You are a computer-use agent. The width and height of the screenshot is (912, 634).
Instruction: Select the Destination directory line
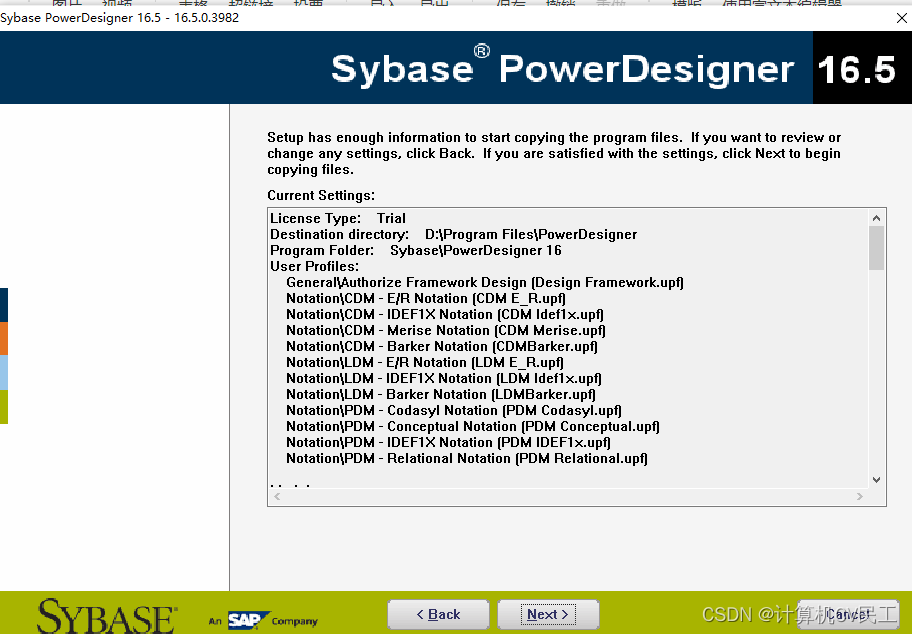tap(454, 234)
